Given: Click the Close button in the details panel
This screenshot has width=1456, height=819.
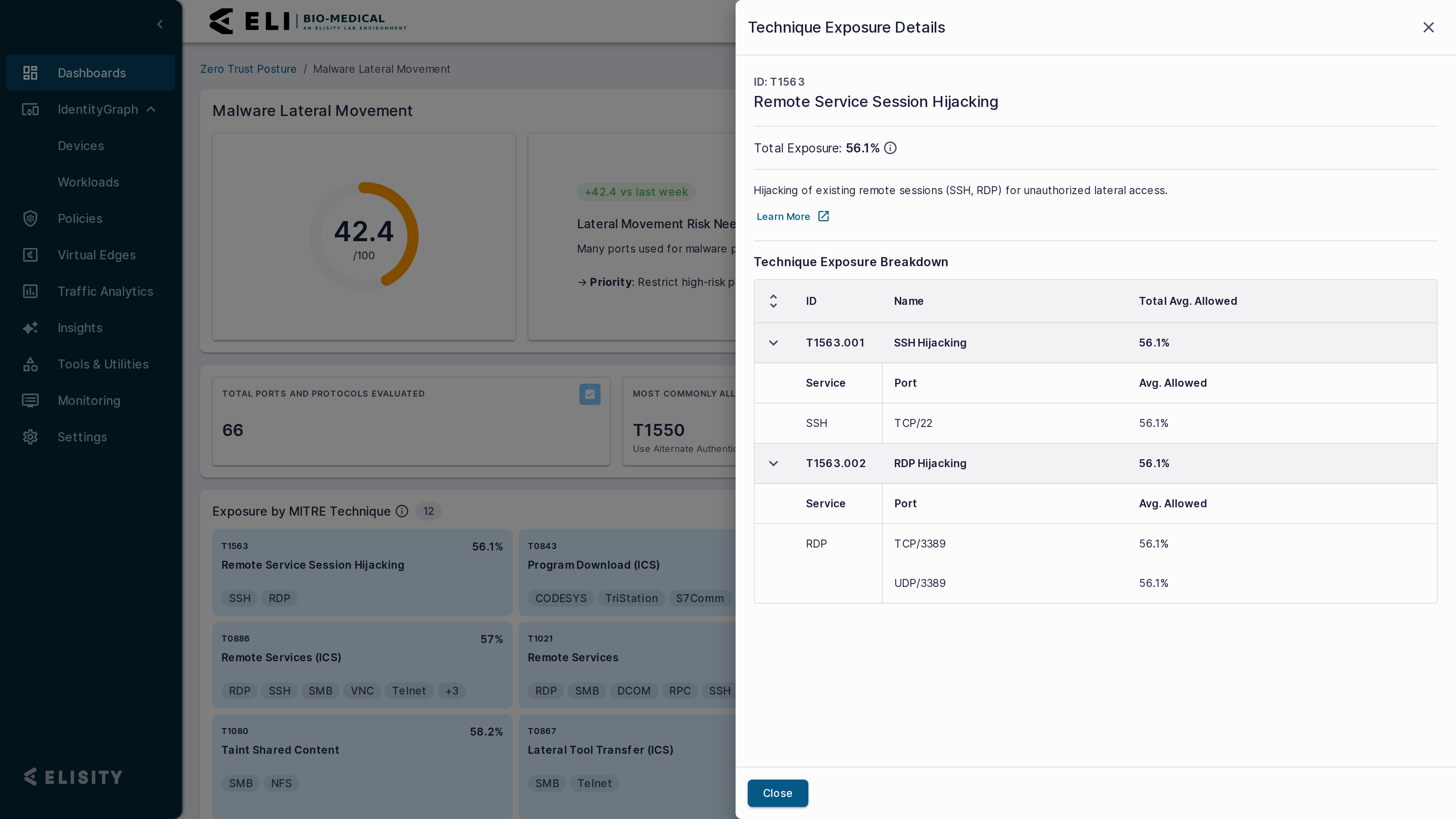Looking at the screenshot, I should 777,793.
